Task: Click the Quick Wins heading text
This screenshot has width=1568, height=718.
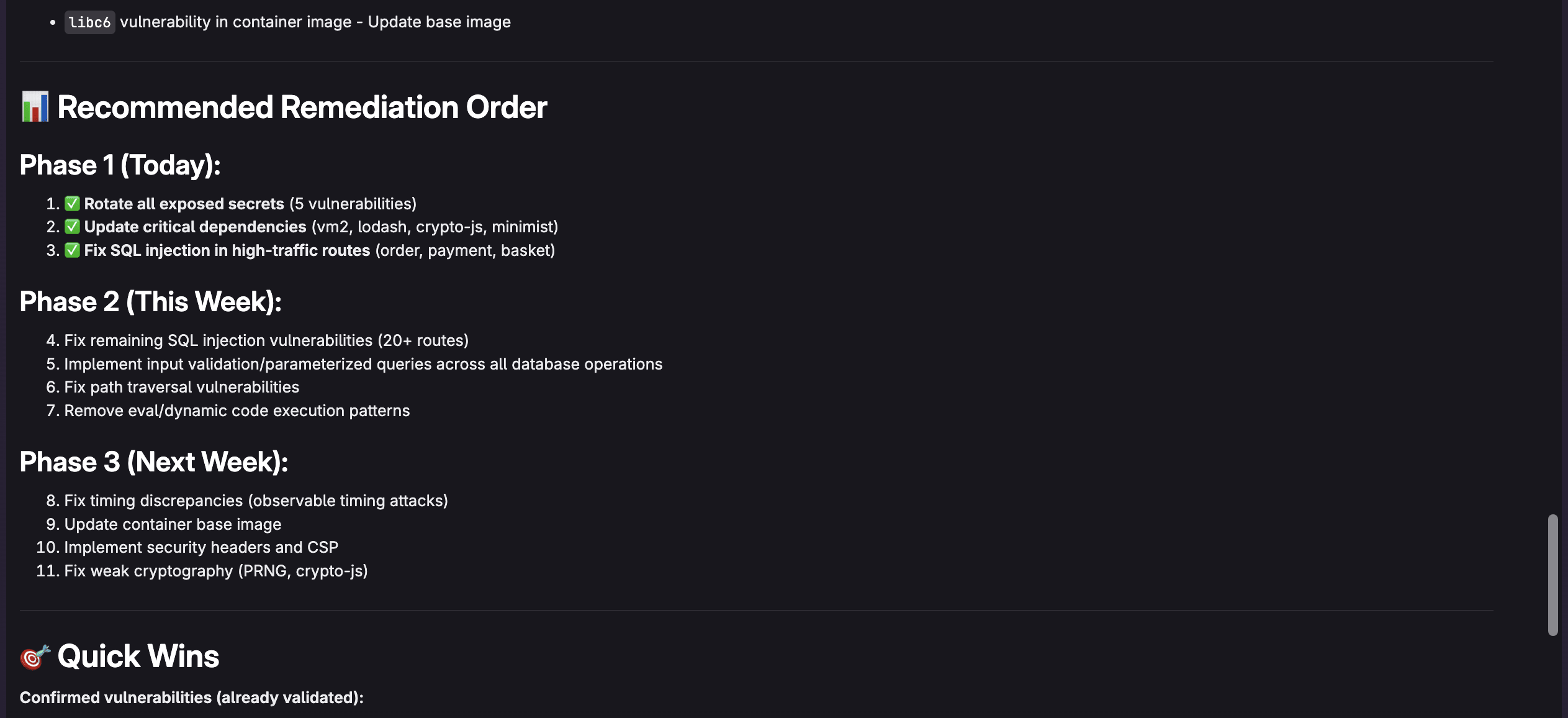Action: point(138,657)
